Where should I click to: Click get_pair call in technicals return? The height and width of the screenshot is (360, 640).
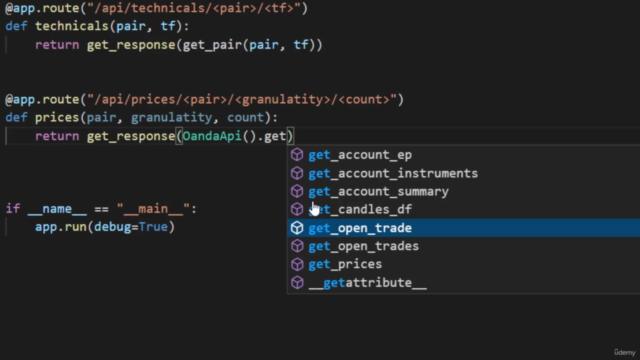click(x=212, y=44)
